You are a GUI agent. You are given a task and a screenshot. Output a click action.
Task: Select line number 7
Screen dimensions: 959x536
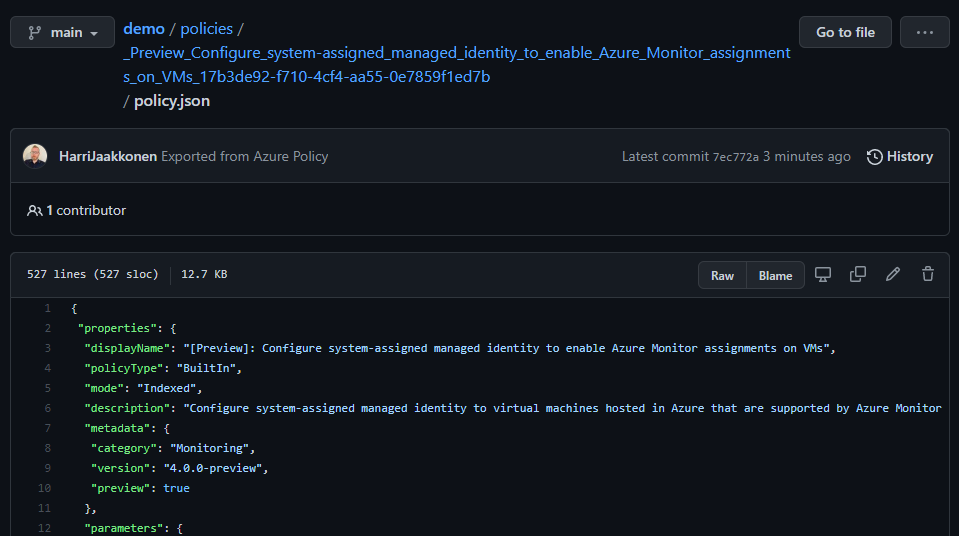[x=47, y=428]
